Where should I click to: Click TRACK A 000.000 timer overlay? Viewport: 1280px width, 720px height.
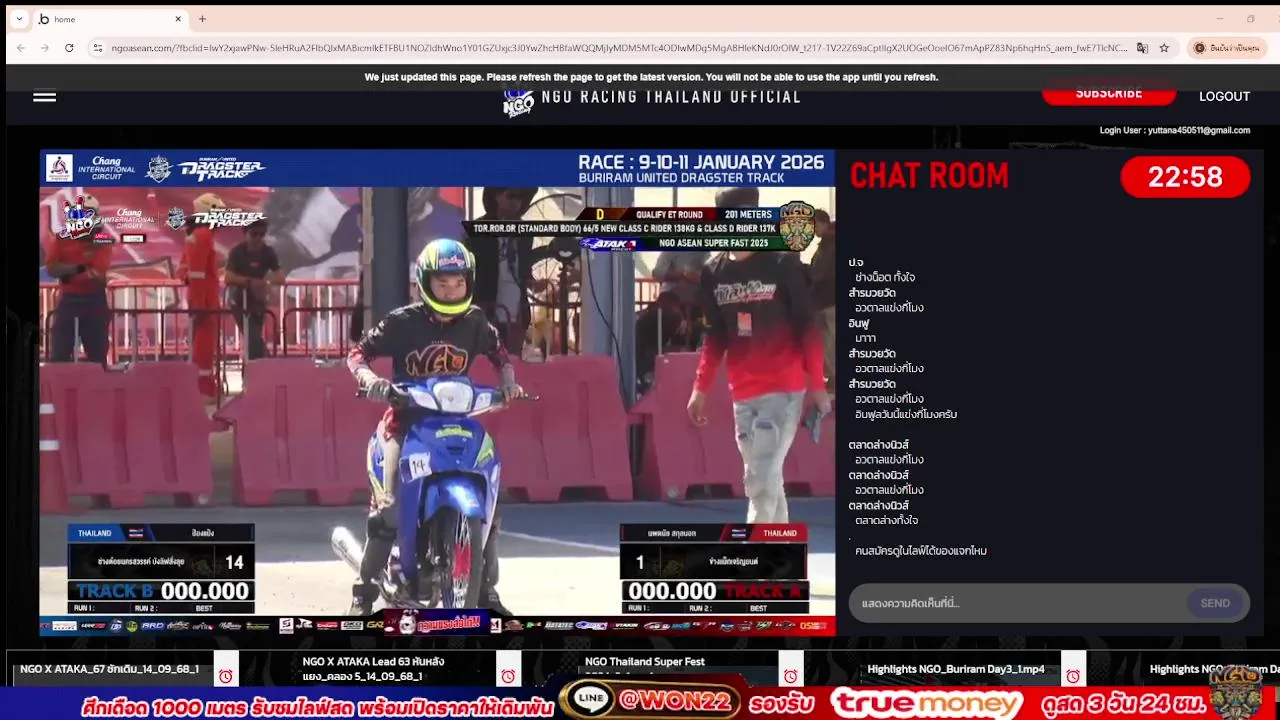[x=714, y=591]
